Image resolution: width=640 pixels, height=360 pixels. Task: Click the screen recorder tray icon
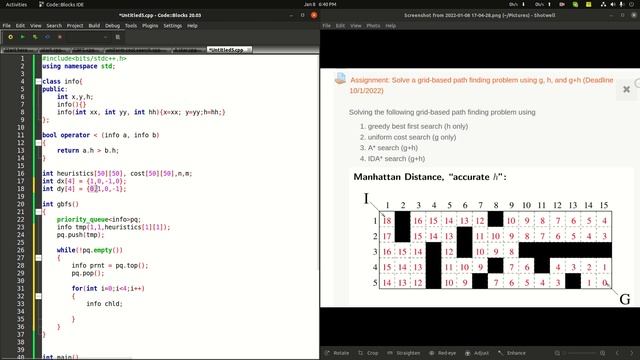click(x=562, y=4)
